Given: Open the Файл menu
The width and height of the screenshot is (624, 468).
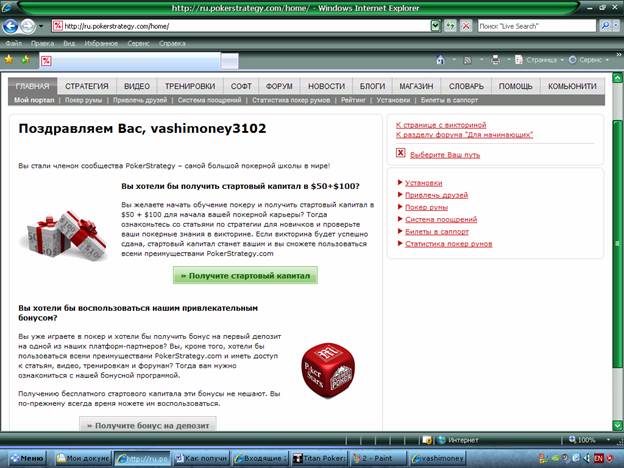Looking at the screenshot, I should (14, 43).
